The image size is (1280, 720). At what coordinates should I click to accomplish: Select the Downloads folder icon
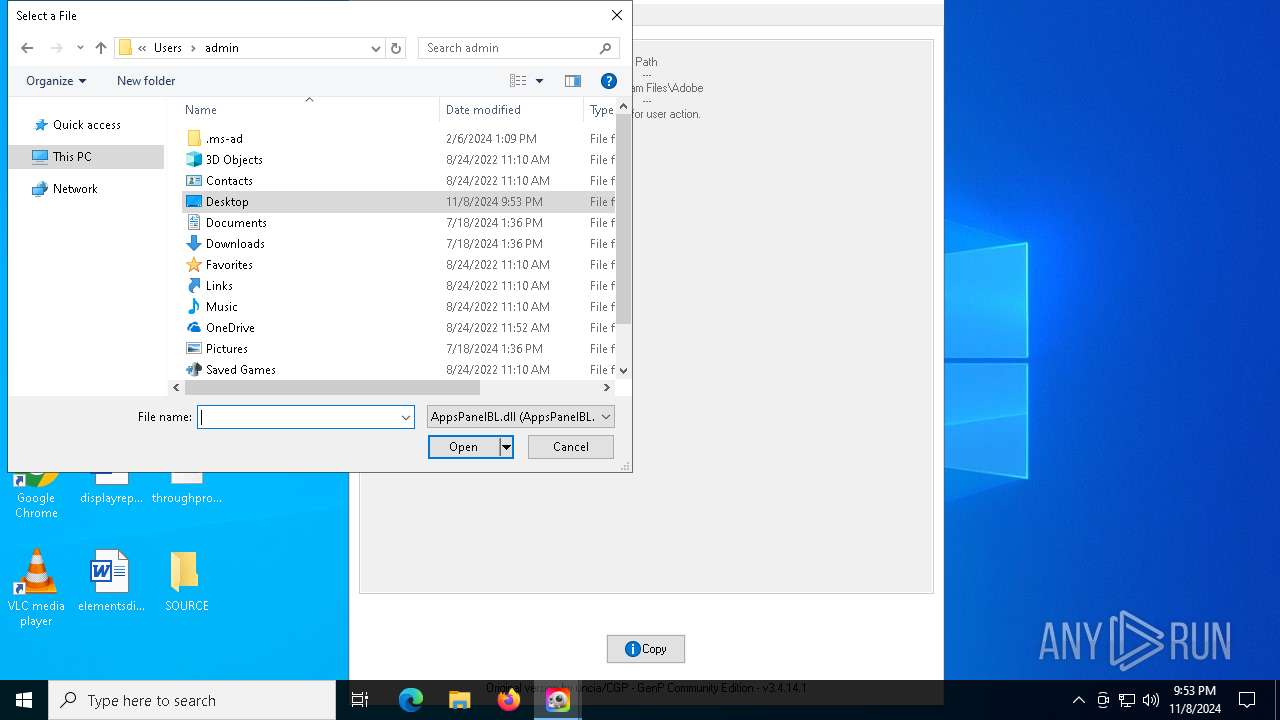tap(194, 244)
